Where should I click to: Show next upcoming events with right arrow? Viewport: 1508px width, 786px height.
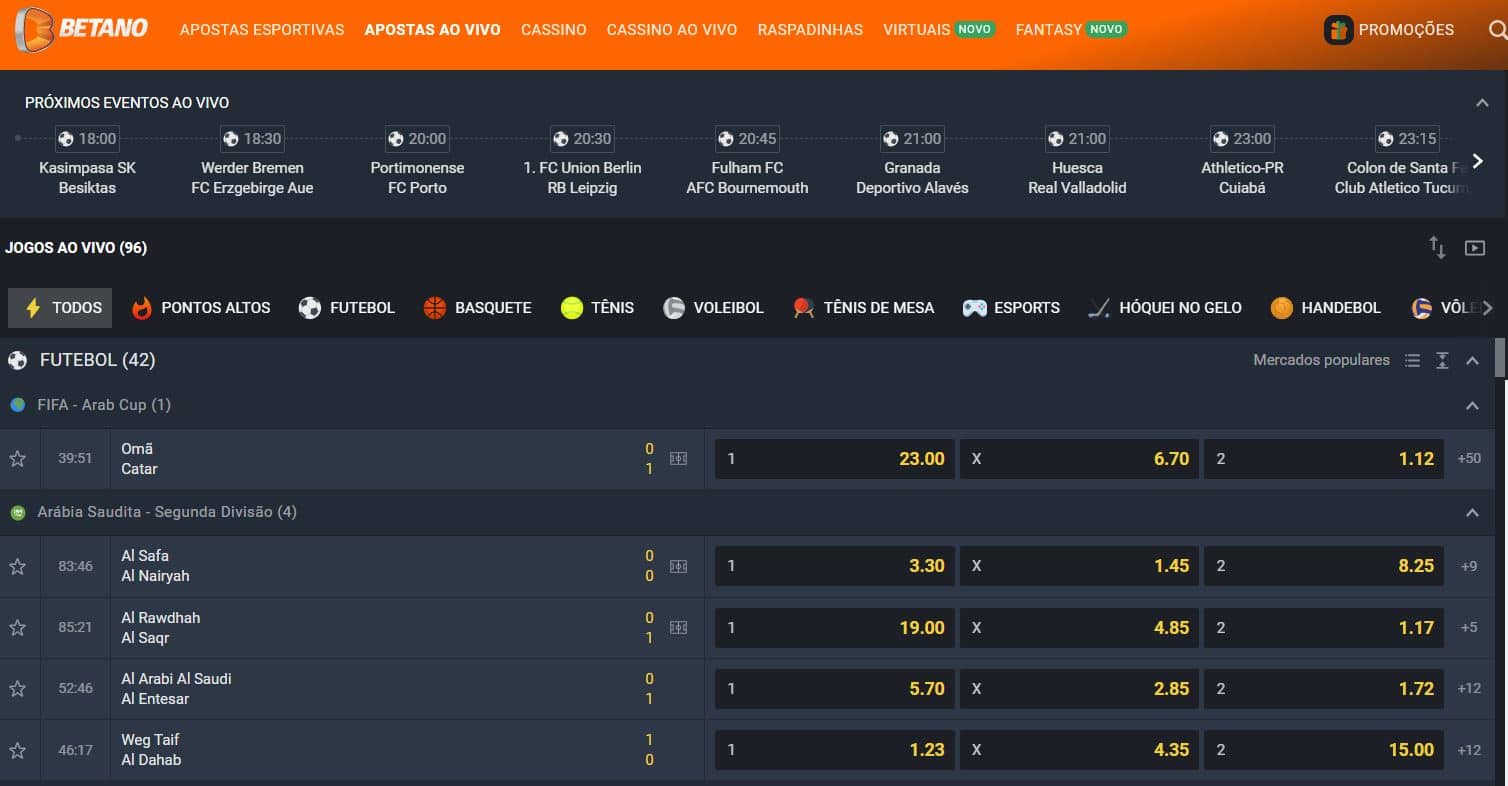1478,161
